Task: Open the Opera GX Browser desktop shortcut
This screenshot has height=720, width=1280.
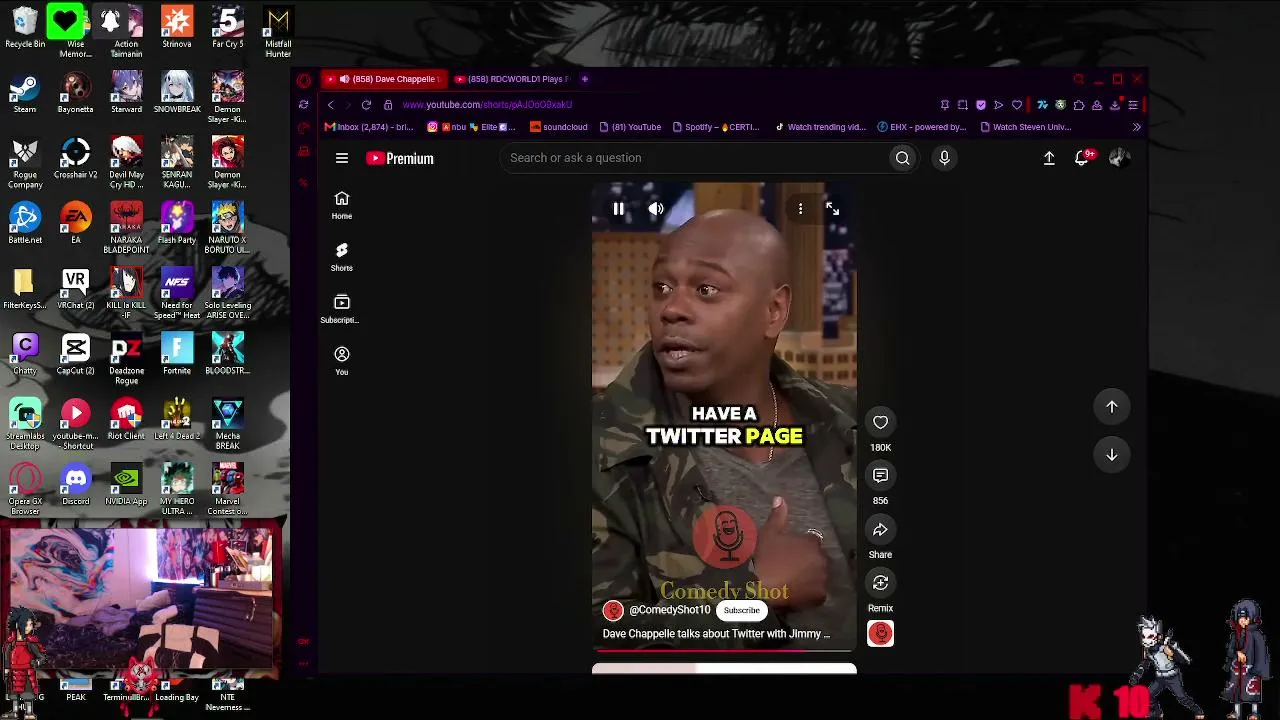Action: click(25, 490)
